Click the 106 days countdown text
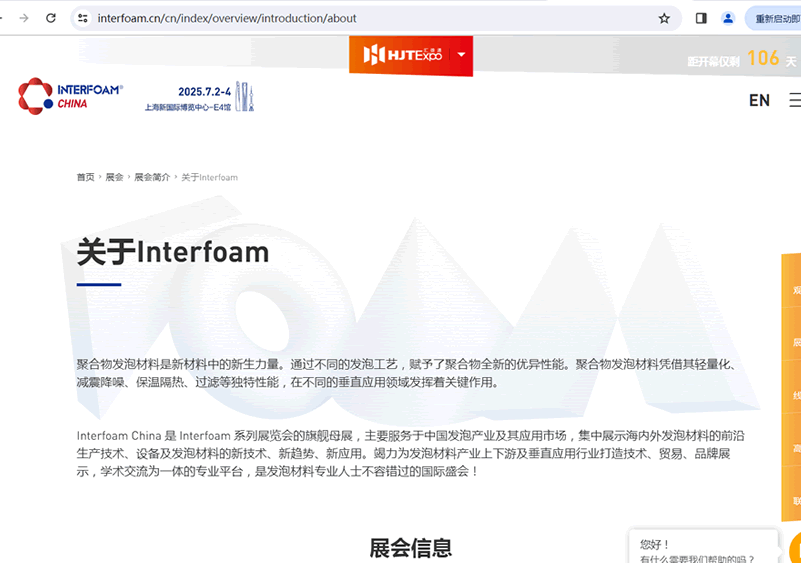The image size is (801, 563). [741, 59]
